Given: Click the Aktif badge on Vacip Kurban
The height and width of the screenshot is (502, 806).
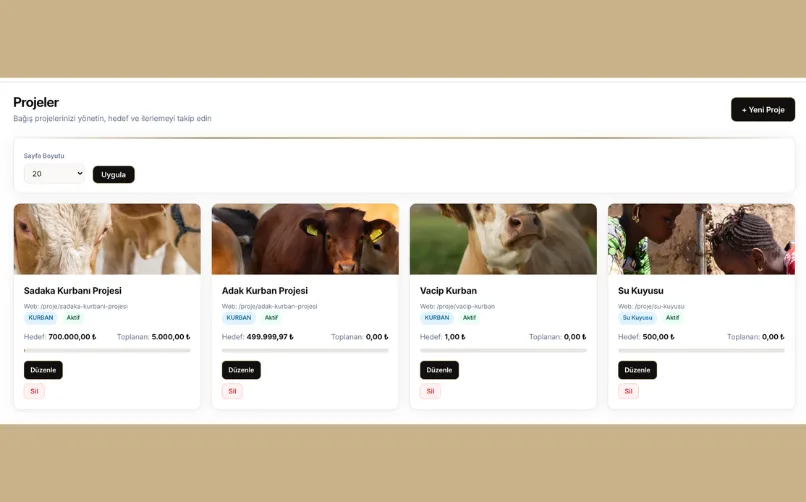Looking at the screenshot, I should tap(469, 318).
